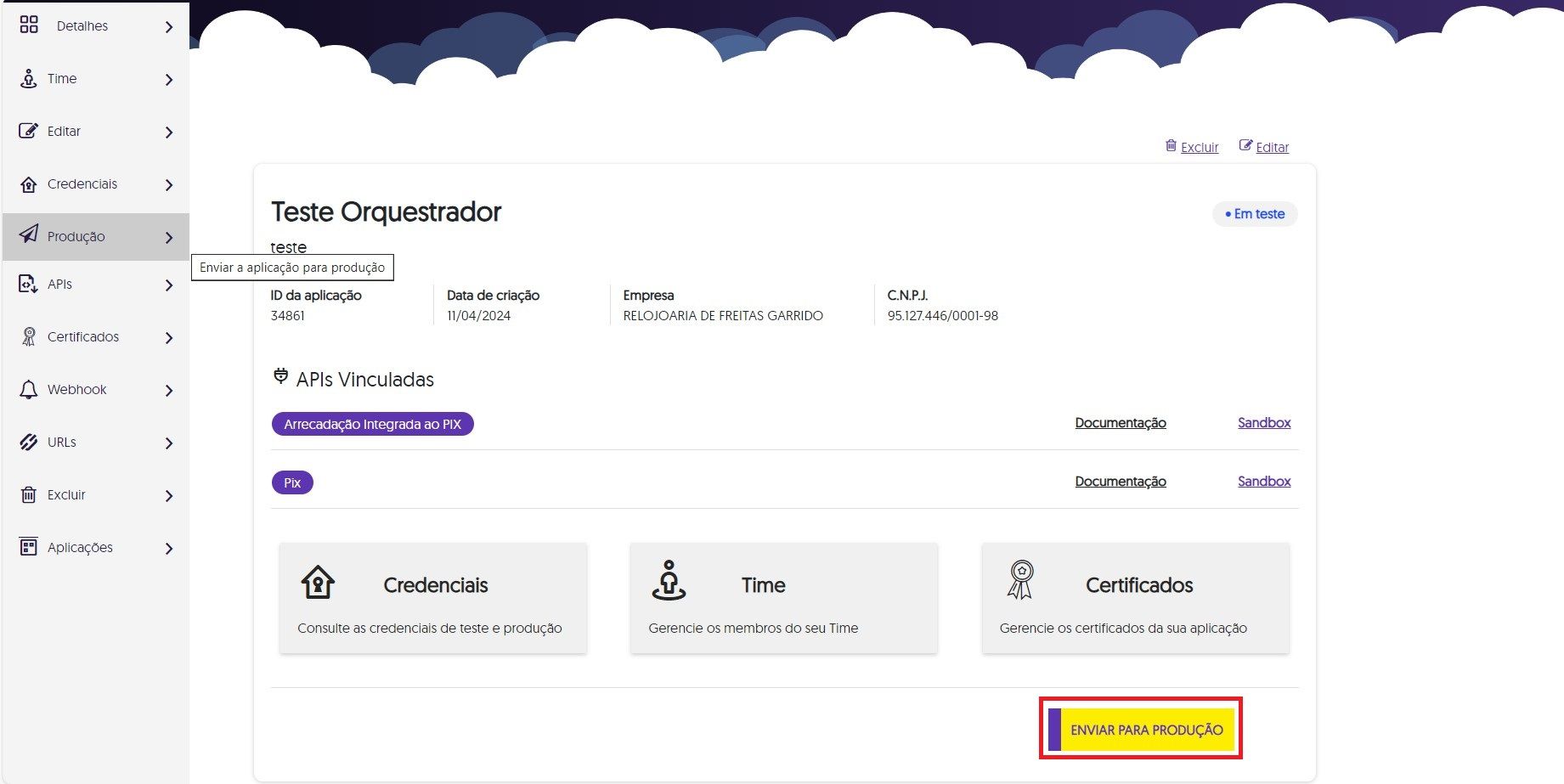The height and width of the screenshot is (784, 1564).
Task: Open Sandbox link for Arrecadação Integrada ao PIX
Action: tap(1263, 423)
